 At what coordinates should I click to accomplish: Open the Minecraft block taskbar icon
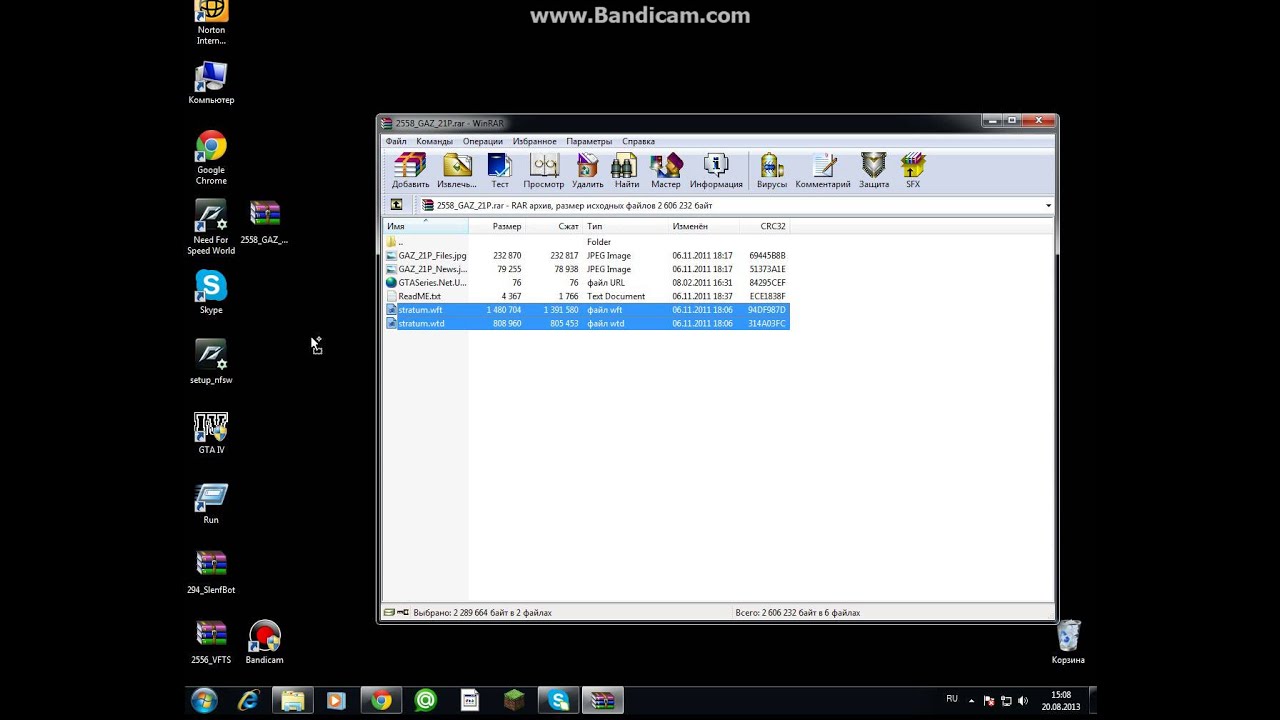click(514, 700)
